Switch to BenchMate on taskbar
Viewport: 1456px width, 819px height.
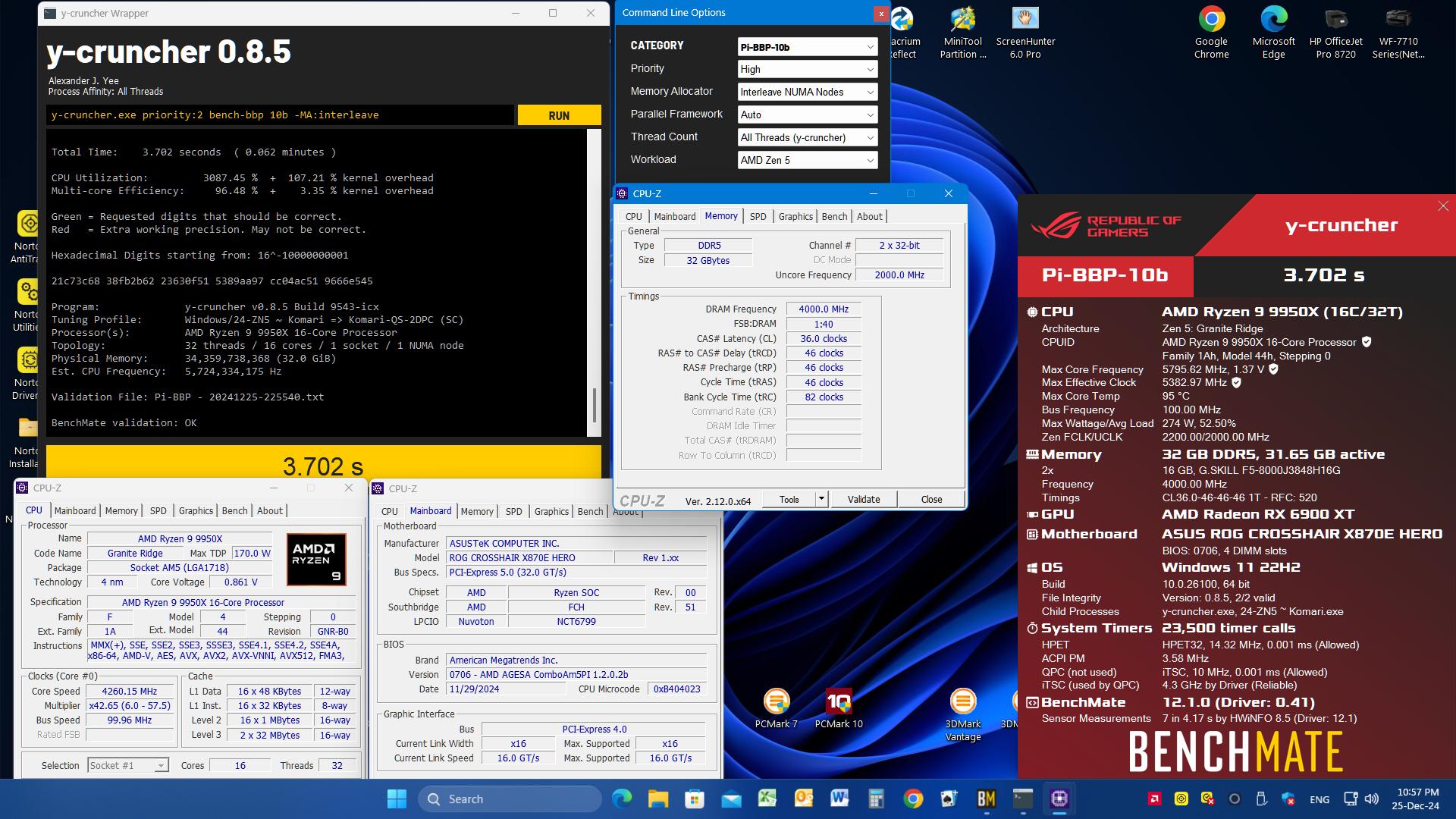point(986,799)
